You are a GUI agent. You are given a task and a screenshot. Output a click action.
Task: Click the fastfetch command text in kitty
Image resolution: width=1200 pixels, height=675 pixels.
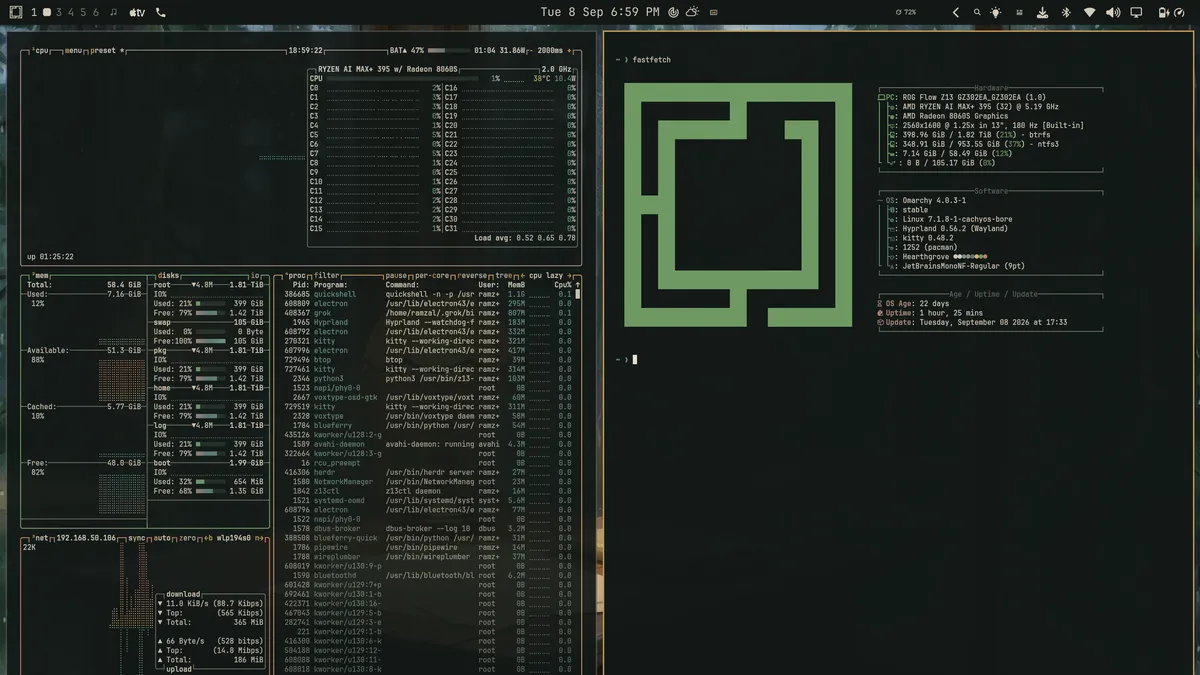[x=653, y=61]
